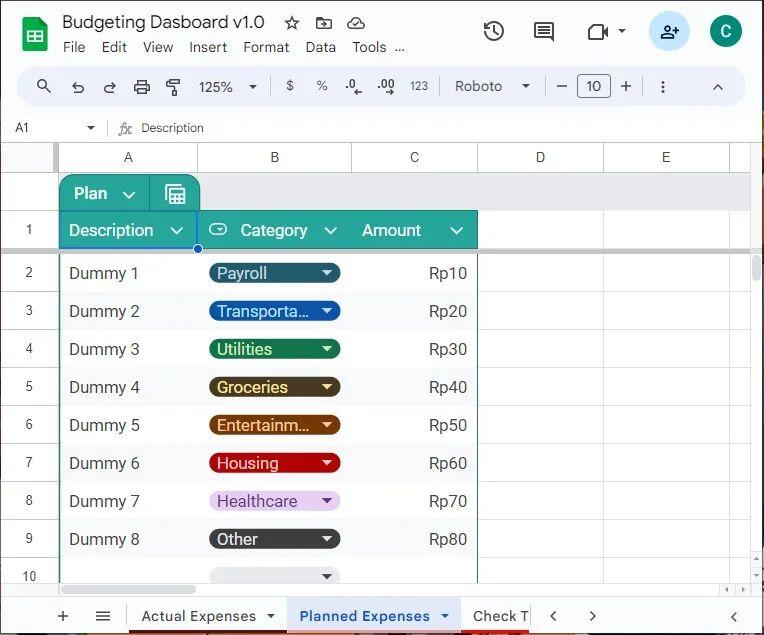
Task: Rename the Budgeting Dasboard v1.0 title
Action: 163,22
